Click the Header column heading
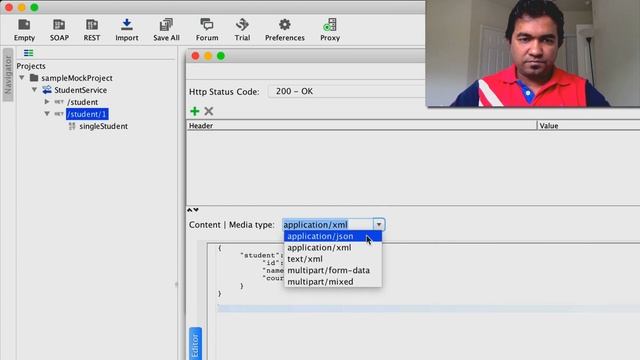 [361, 126]
